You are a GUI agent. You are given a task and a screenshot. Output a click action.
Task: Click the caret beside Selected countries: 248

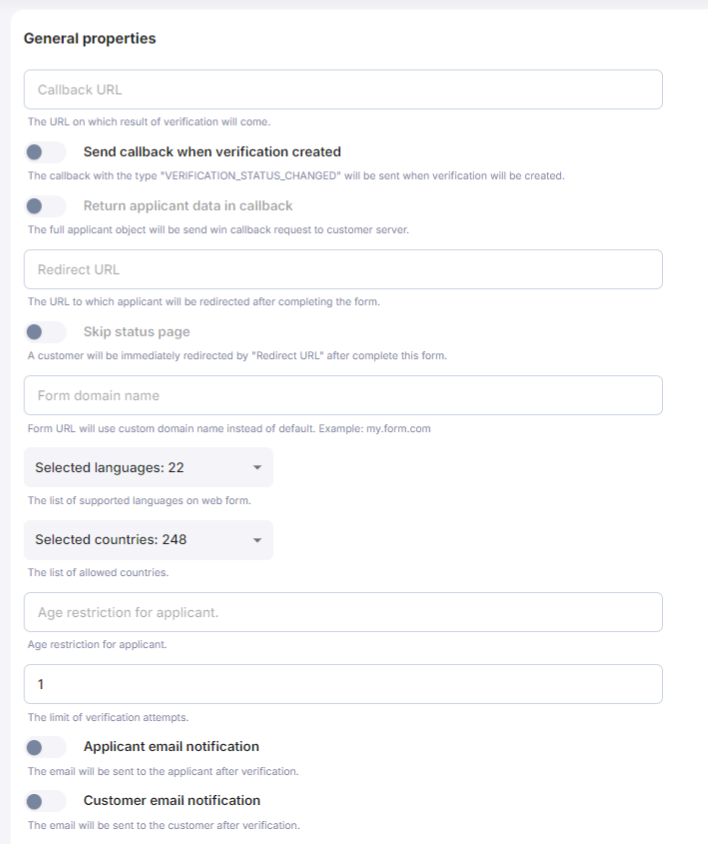pos(257,540)
